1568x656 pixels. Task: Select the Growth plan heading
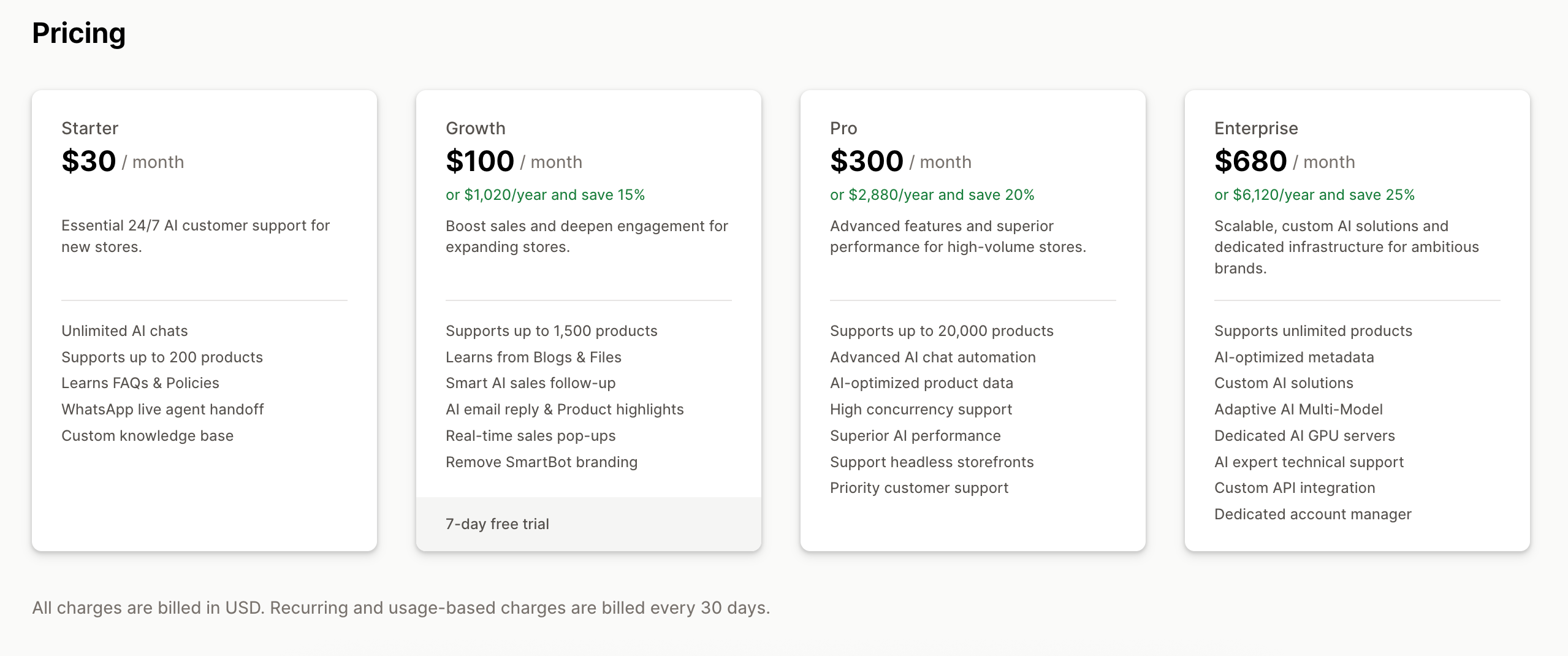(x=475, y=128)
